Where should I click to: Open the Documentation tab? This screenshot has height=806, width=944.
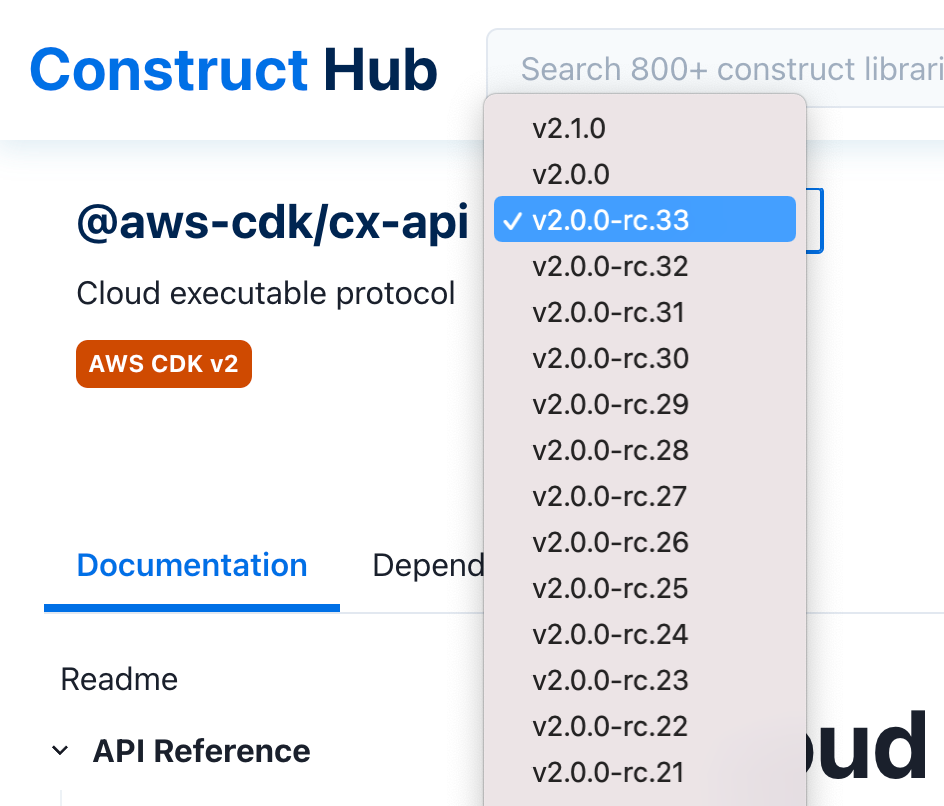tap(191, 565)
